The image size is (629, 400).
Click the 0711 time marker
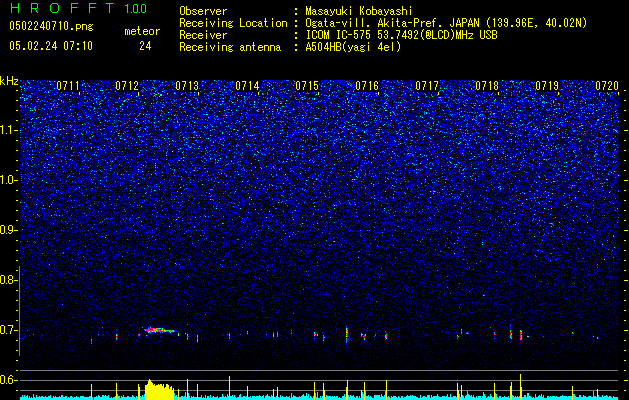point(68,86)
